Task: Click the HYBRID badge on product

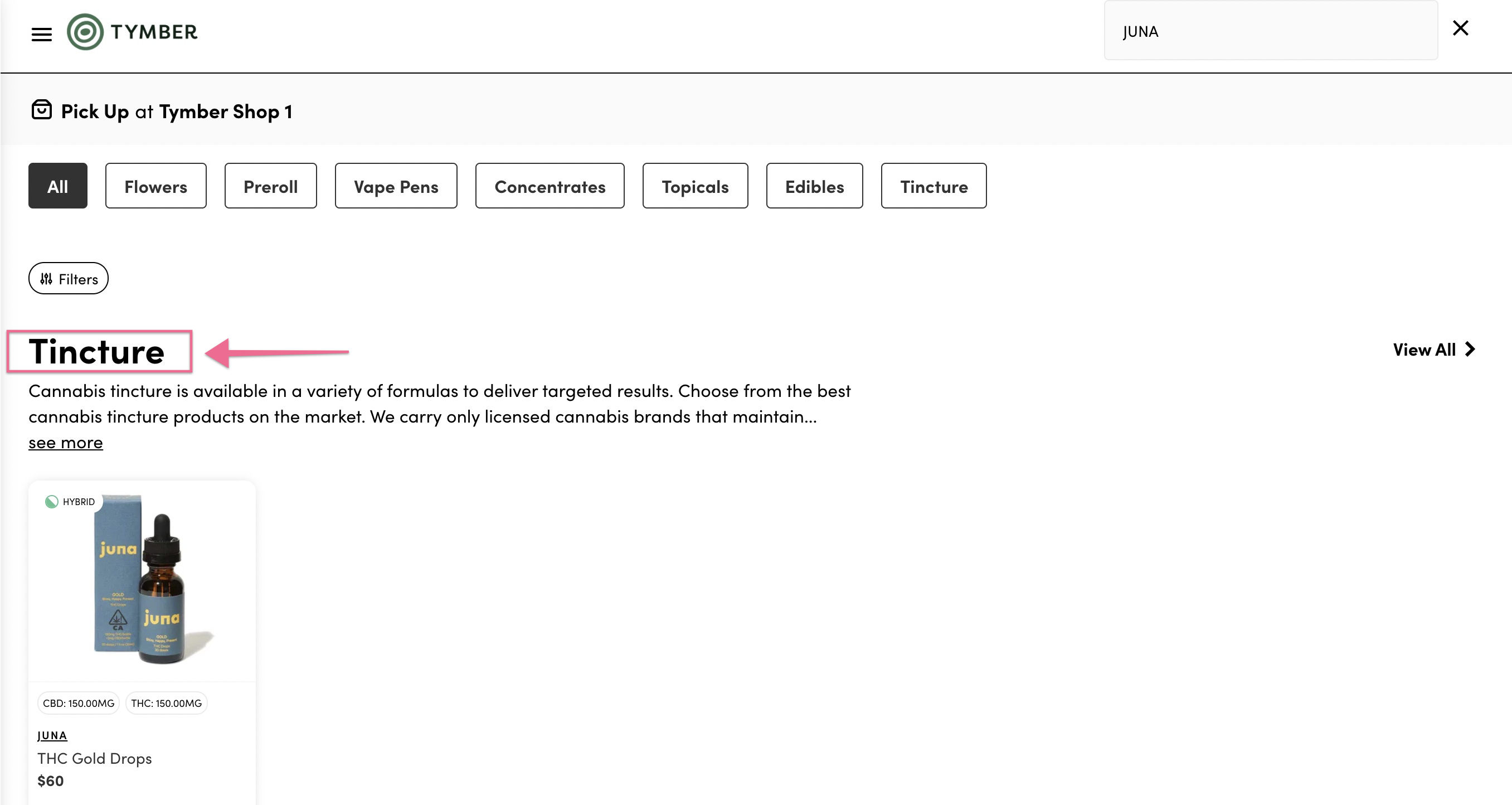Action: [x=70, y=502]
